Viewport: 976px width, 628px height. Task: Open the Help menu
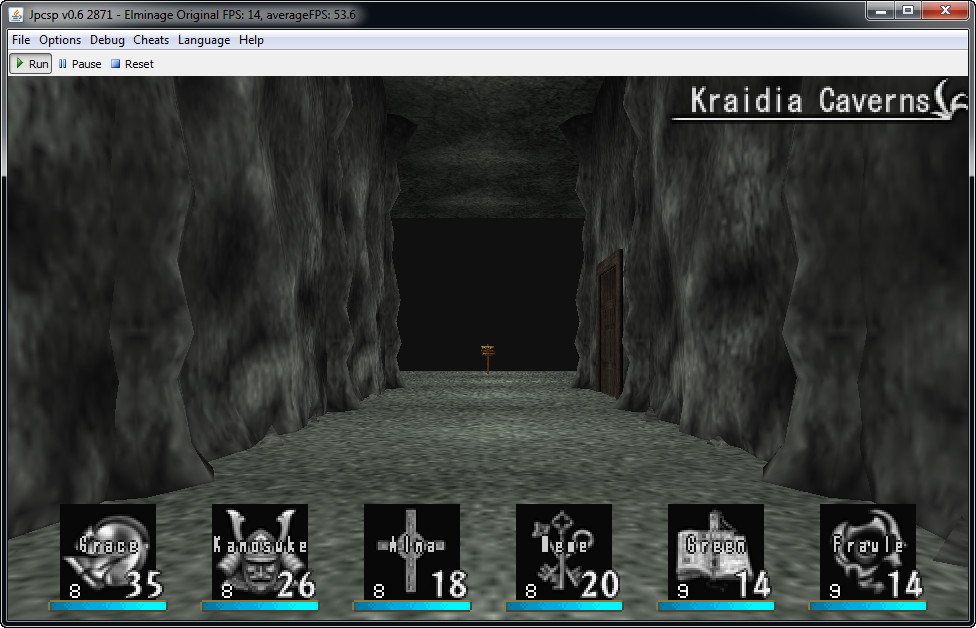[251, 40]
